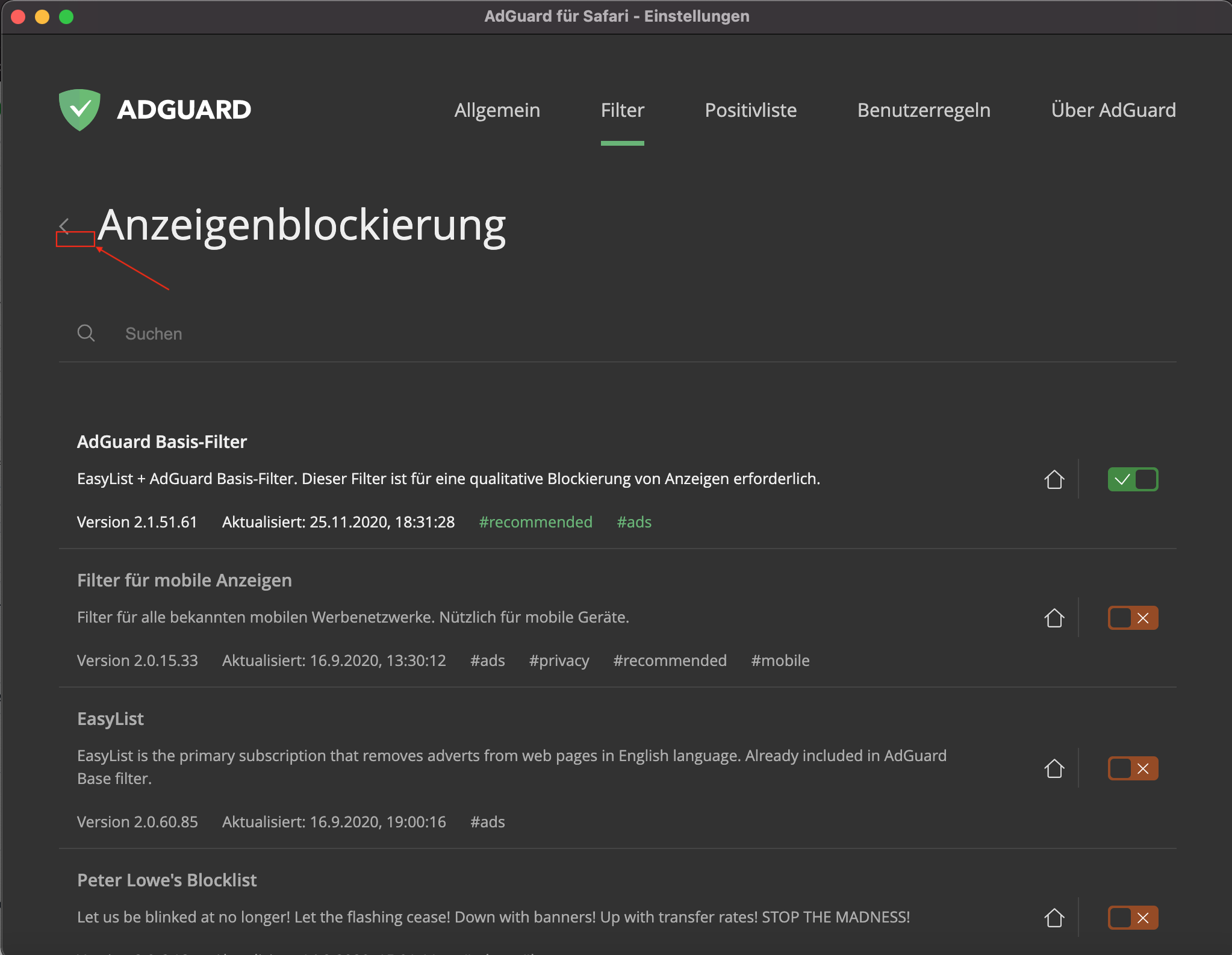Click into the Suchen search field
This screenshot has height=955, width=1232.
click(617, 334)
